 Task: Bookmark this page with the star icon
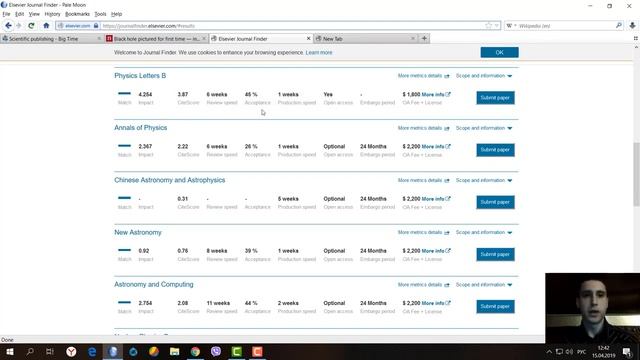click(489, 26)
